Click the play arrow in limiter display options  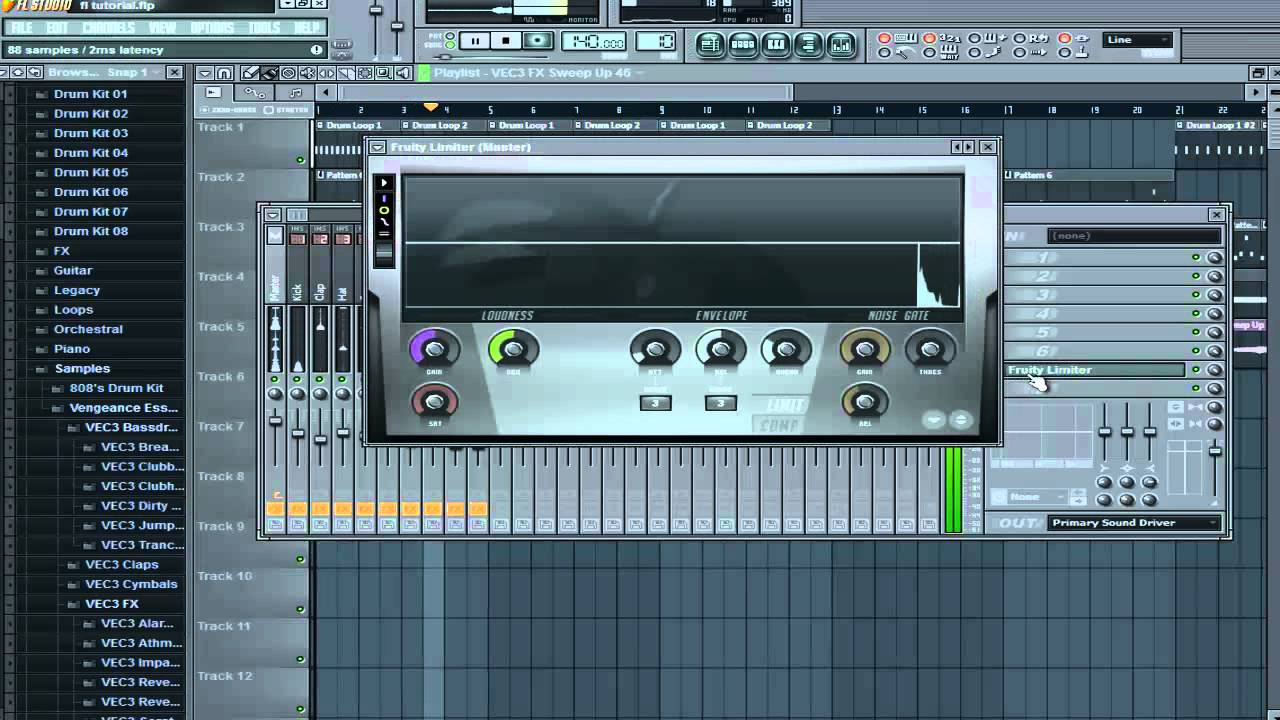coord(383,183)
